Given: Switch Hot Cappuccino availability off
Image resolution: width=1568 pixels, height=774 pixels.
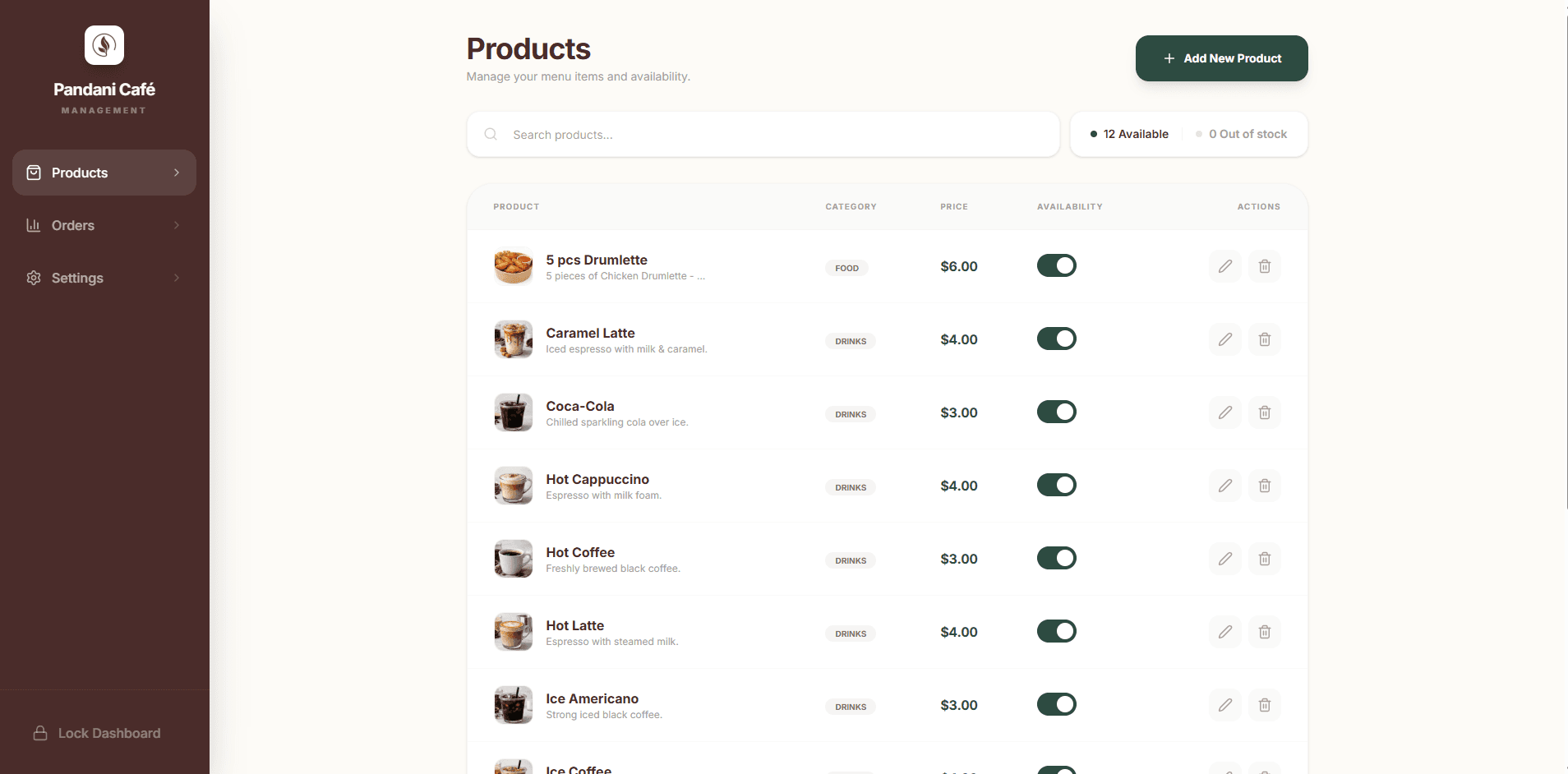Looking at the screenshot, I should tap(1056, 485).
